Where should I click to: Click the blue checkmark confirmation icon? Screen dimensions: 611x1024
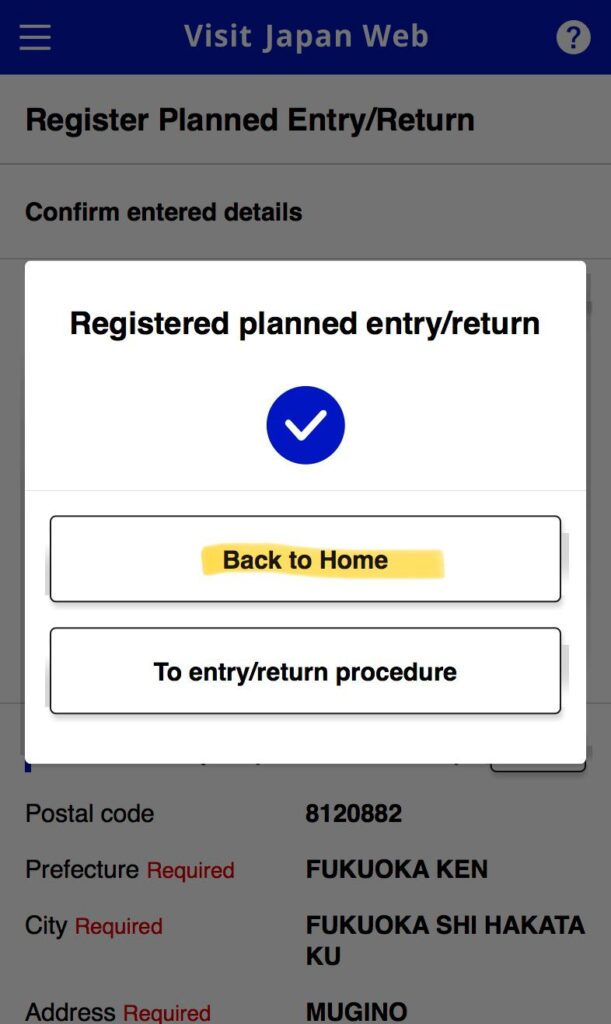[x=305, y=425]
